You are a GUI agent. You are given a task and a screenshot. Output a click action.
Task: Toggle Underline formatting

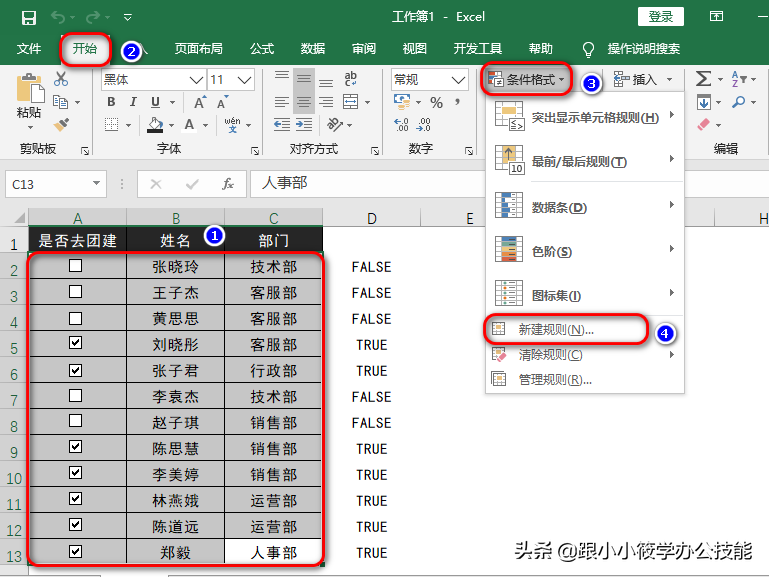155,102
